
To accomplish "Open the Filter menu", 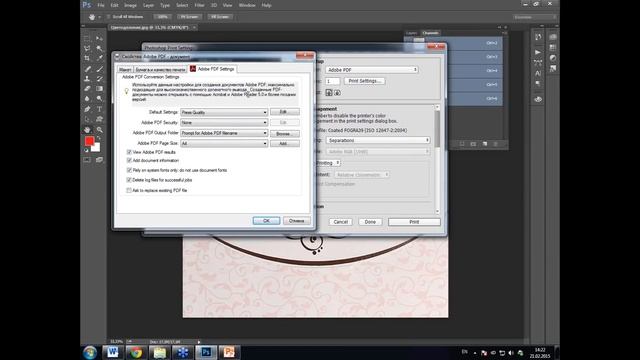I will pyautogui.click(x=199, y=5).
